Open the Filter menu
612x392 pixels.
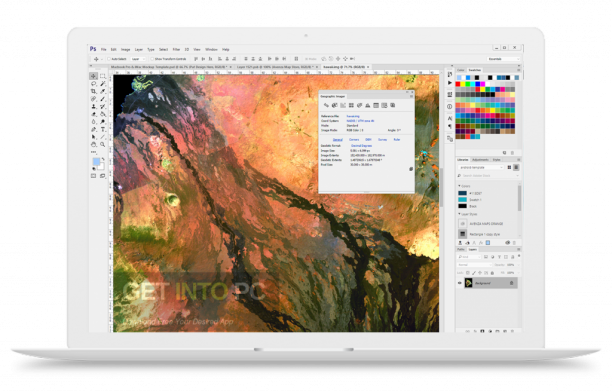pyautogui.click(x=176, y=50)
